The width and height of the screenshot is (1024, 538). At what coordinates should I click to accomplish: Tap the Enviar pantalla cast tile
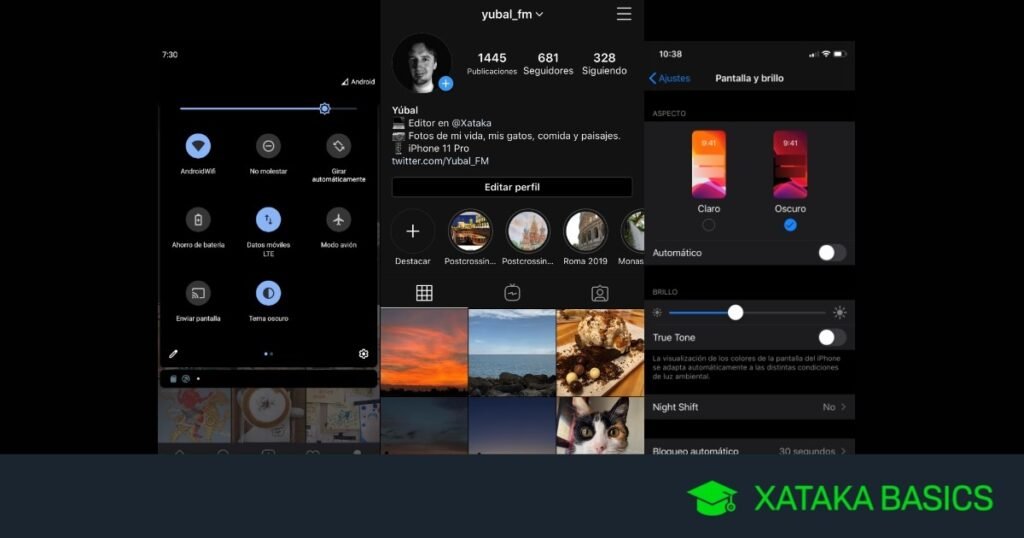point(198,293)
